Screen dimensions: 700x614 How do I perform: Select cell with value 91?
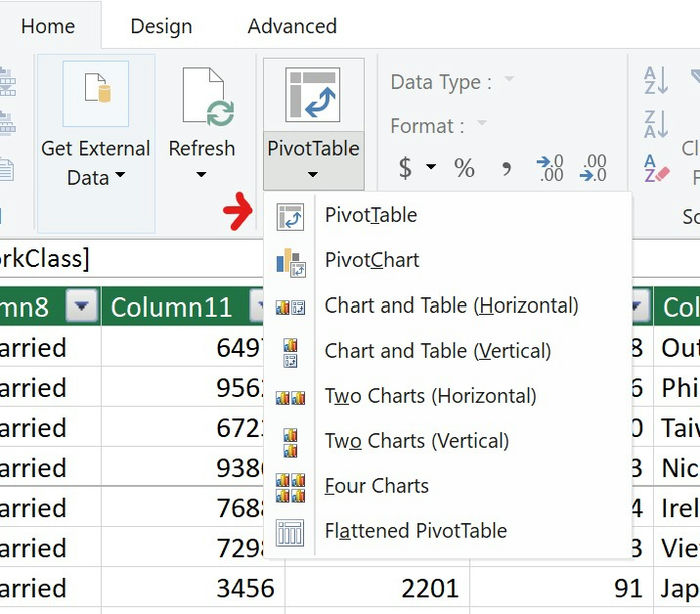562,588
